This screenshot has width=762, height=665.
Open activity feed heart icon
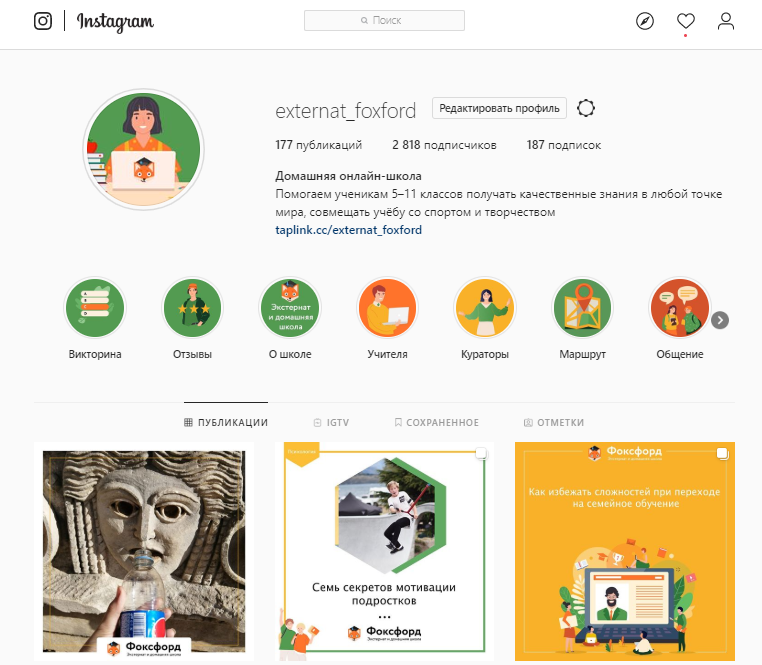click(x=686, y=21)
